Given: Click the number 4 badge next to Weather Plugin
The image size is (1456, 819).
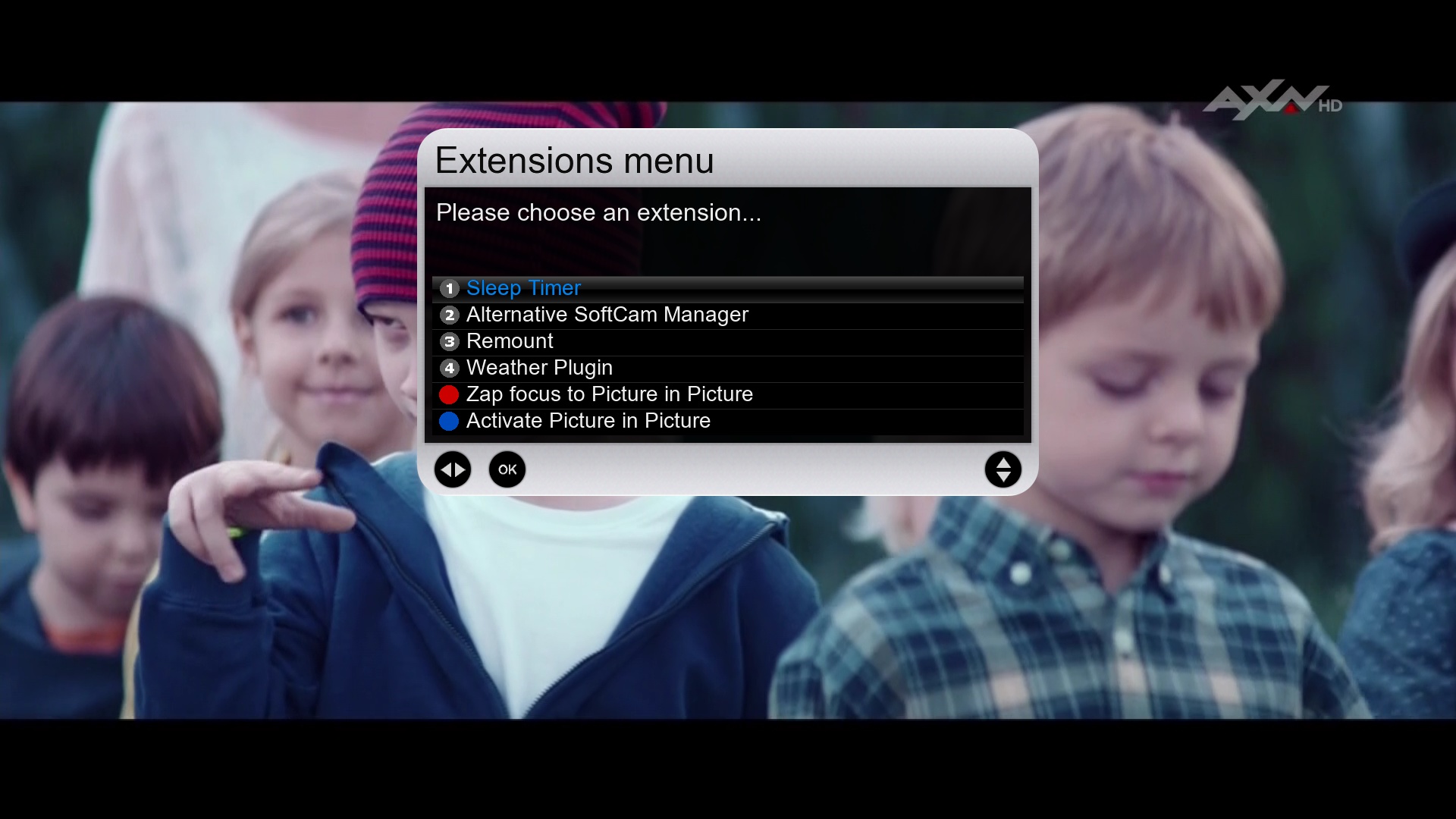Looking at the screenshot, I should tap(450, 369).
